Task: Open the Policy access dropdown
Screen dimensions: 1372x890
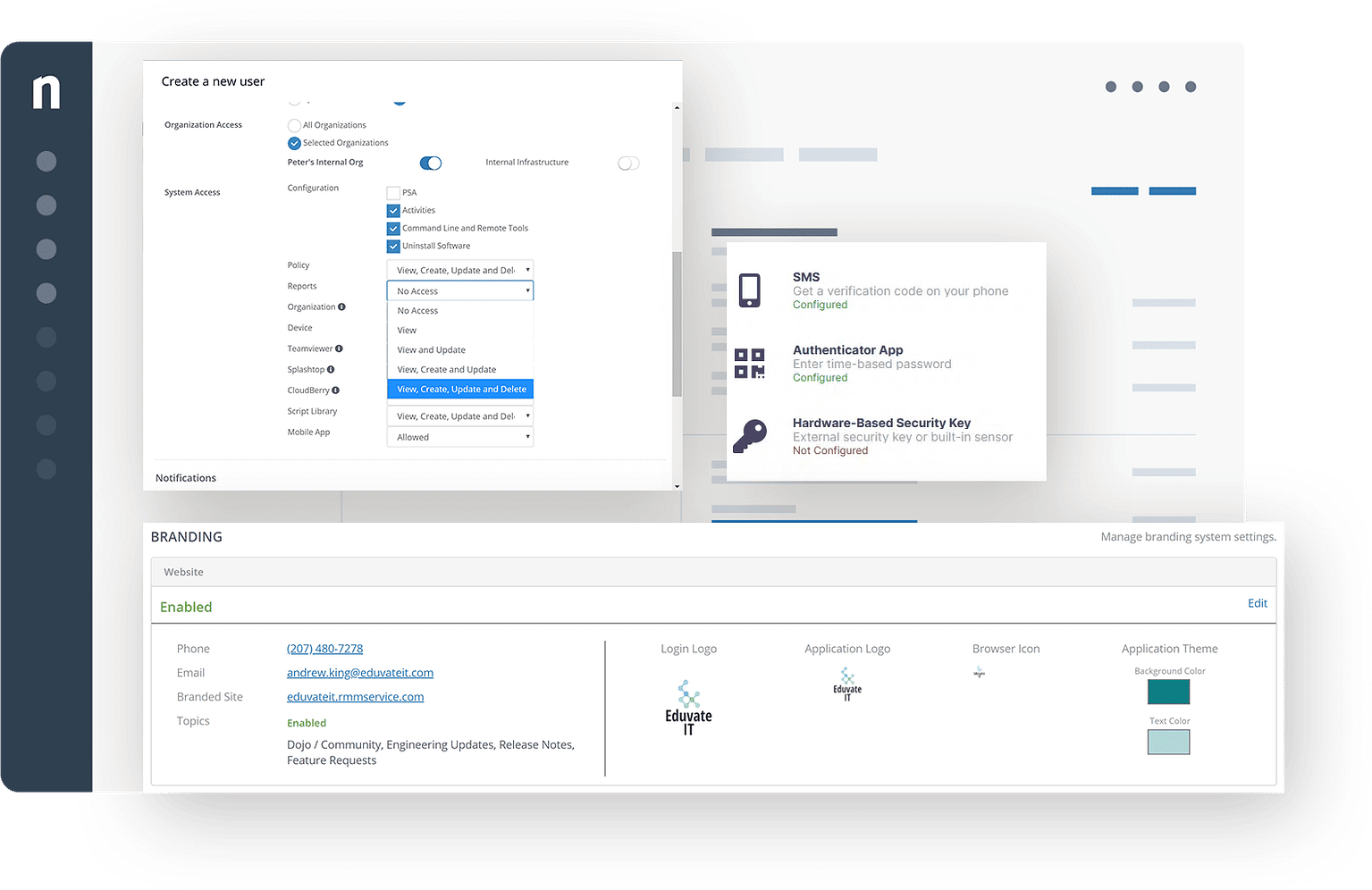Action: [x=459, y=268]
